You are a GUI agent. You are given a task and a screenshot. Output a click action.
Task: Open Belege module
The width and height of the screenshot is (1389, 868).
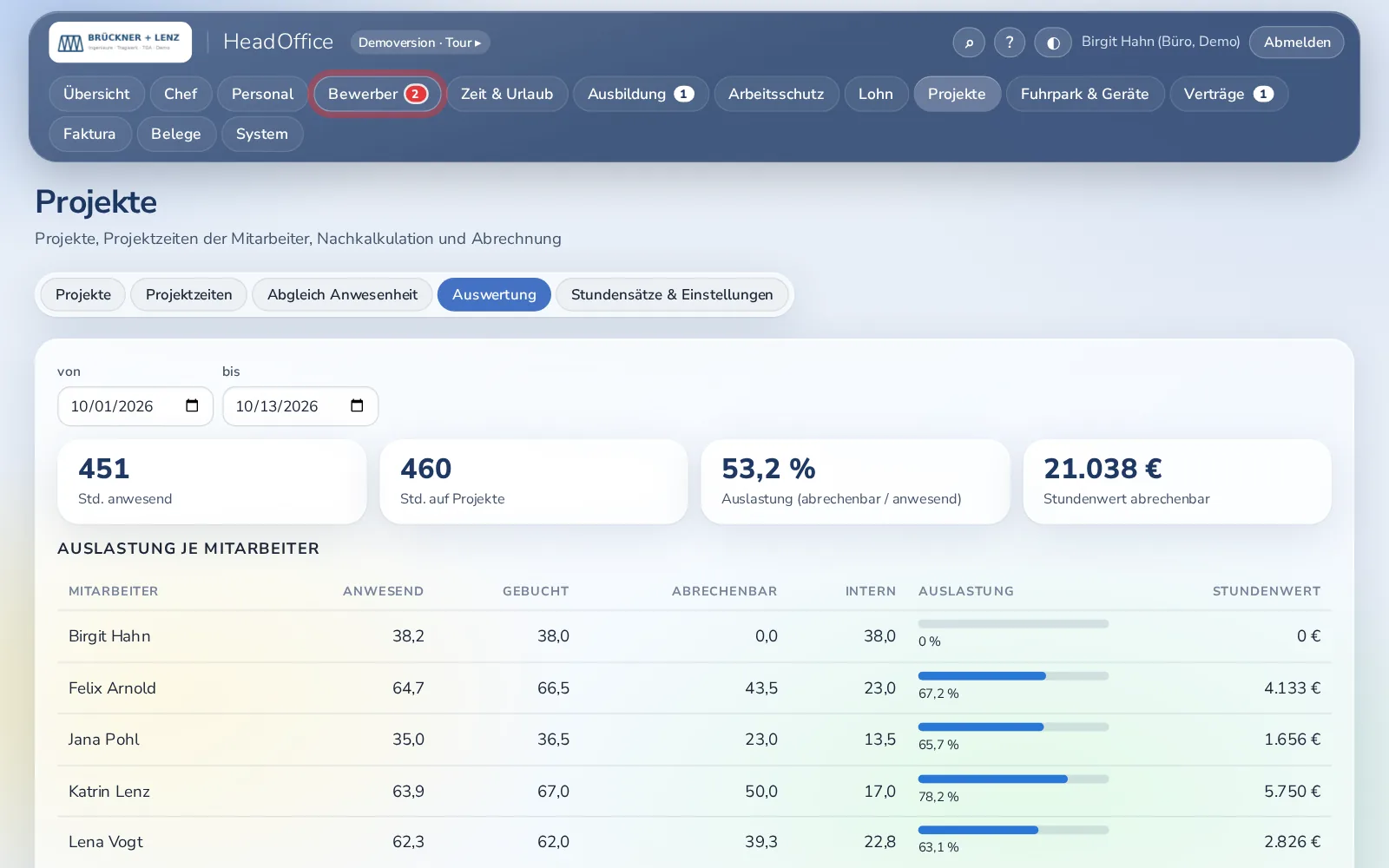click(x=176, y=134)
